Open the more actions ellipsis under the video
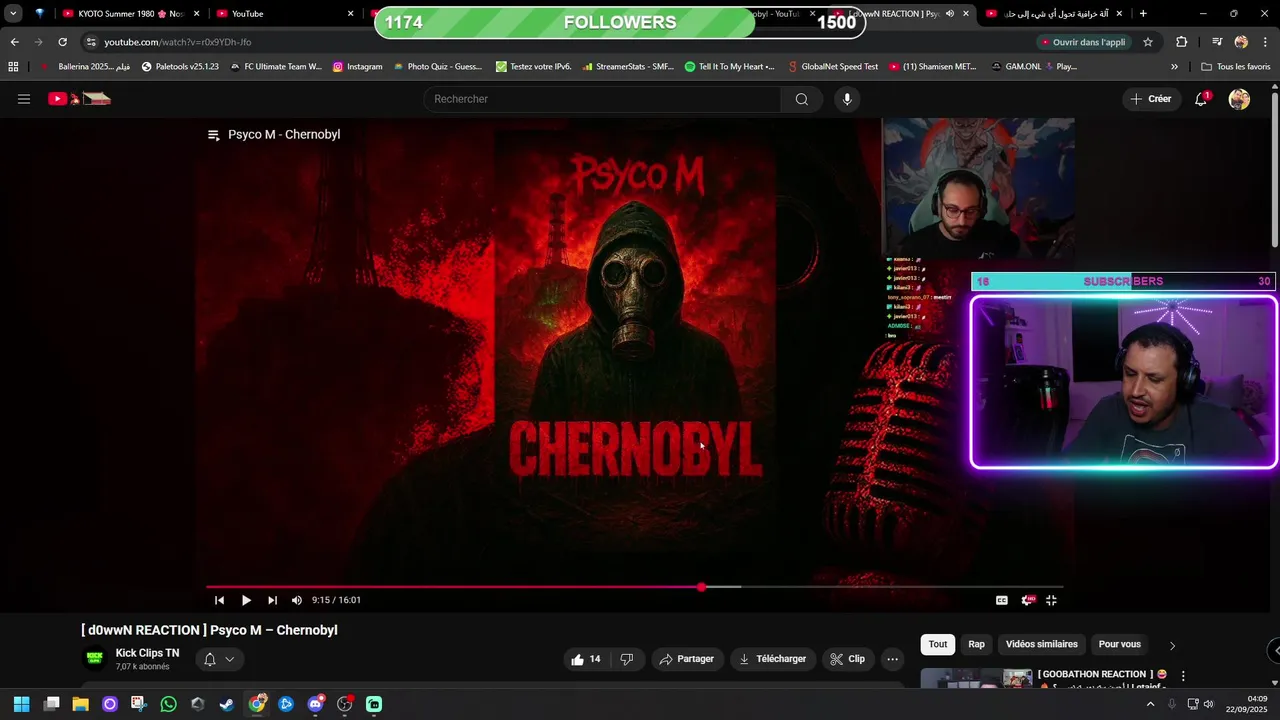This screenshot has height=720, width=1280. coord(892,659)
